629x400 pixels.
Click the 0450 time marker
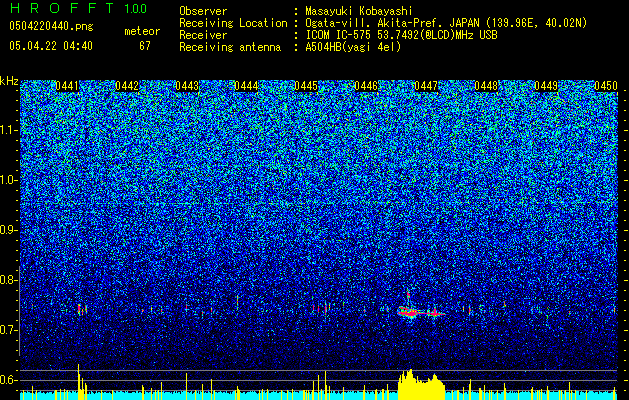tap(606, 86)
